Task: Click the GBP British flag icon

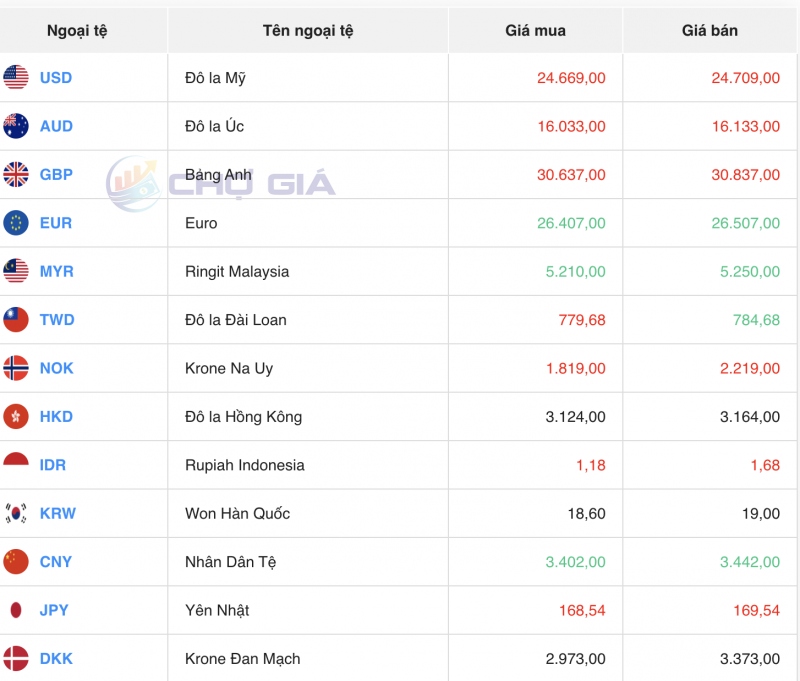Action: coord(16,175)
